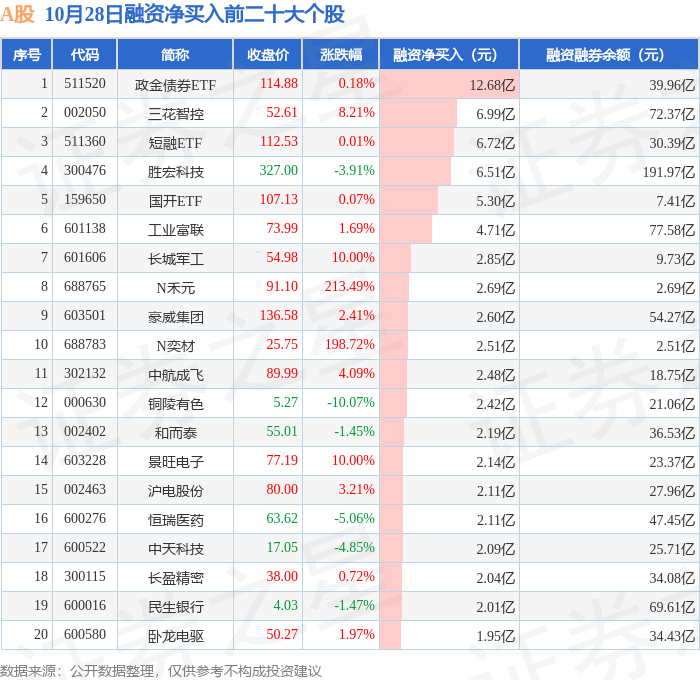Click stock code 300115
Screen dimensions: 700x680
point(85,577)
